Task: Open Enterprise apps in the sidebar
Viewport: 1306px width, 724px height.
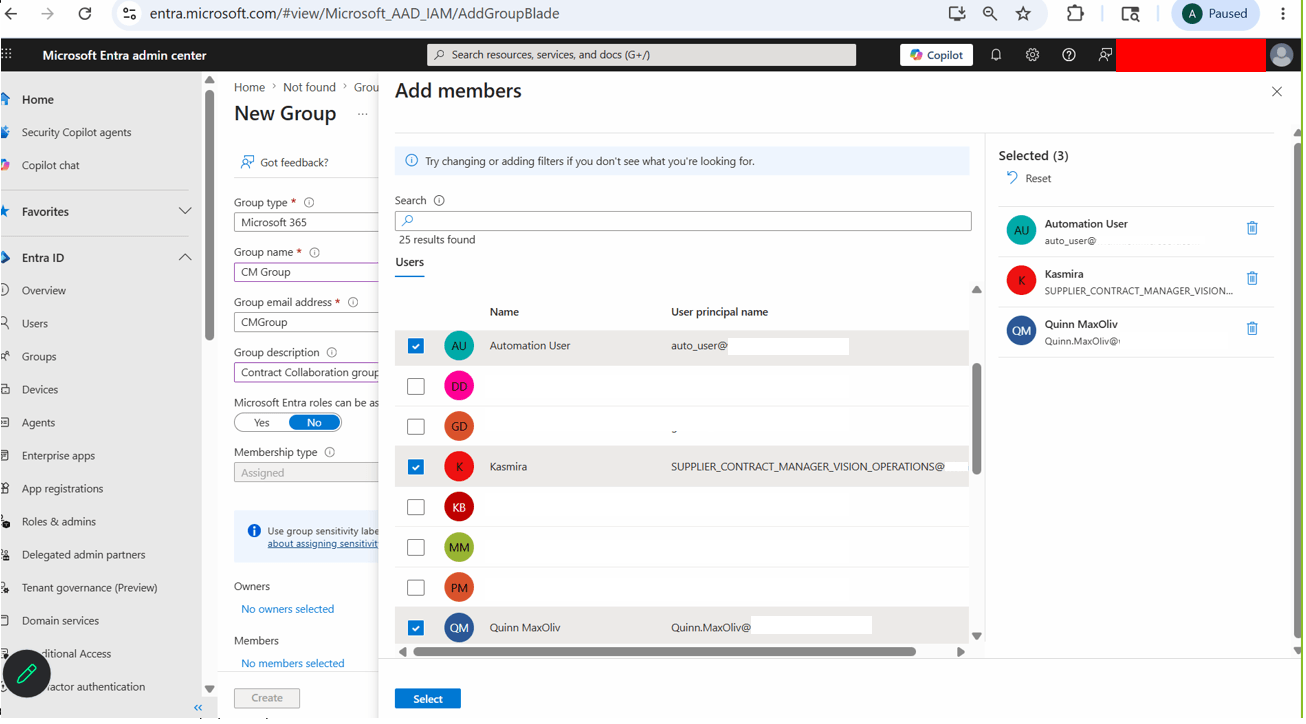Action: coord(58,456)
